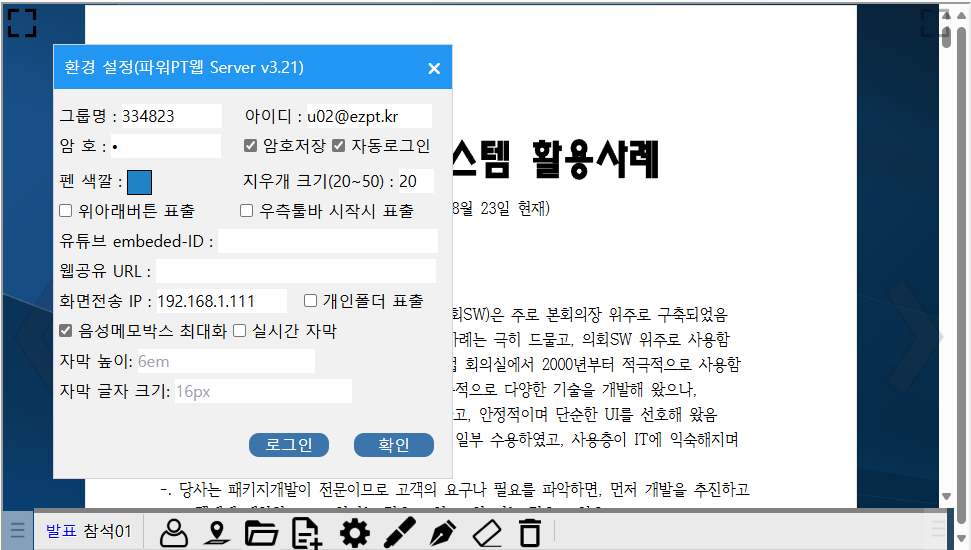Image resolution: width=971 pixels, height=550 pixels.
Task: Enable 실시간 자막 checkbox
Action: pos(240,331)
